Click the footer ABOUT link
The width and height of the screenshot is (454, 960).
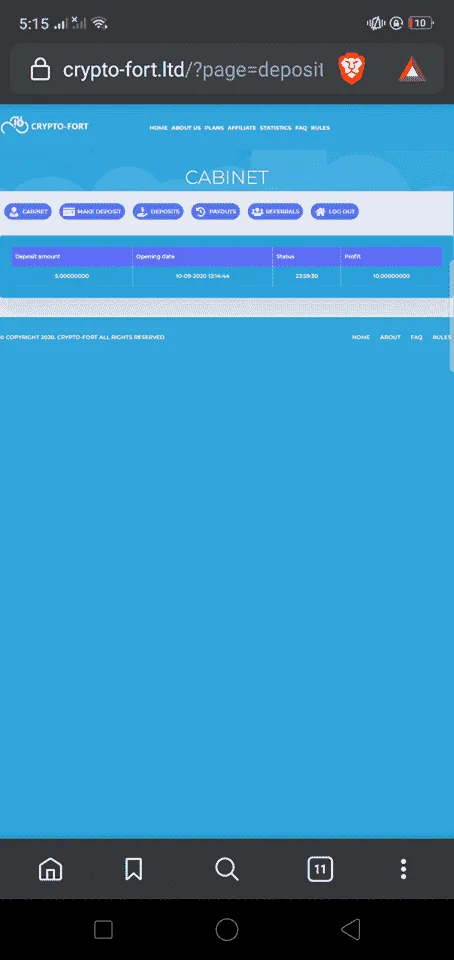coord(390,337)
